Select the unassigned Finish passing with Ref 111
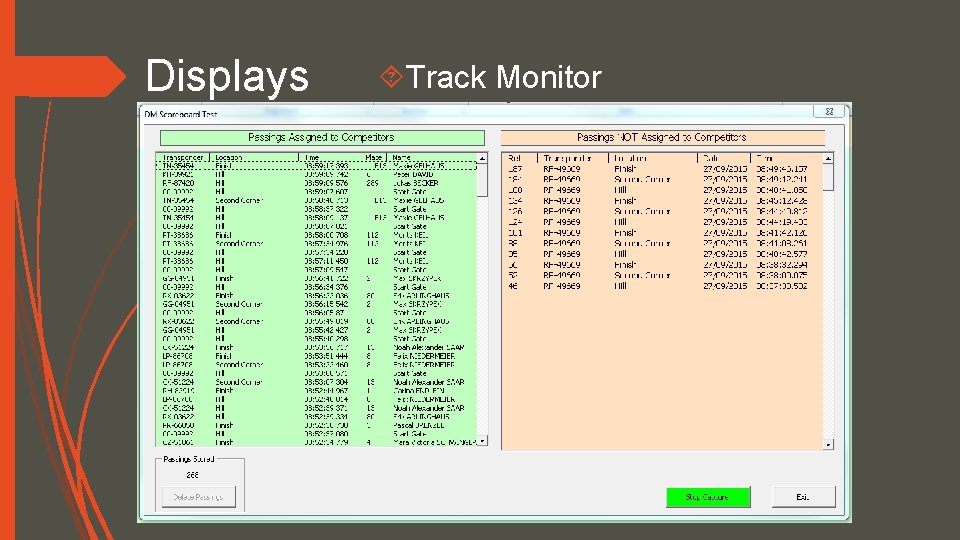Image resolution: width=960 pixels, height=540 pixels. pos(662,233)
